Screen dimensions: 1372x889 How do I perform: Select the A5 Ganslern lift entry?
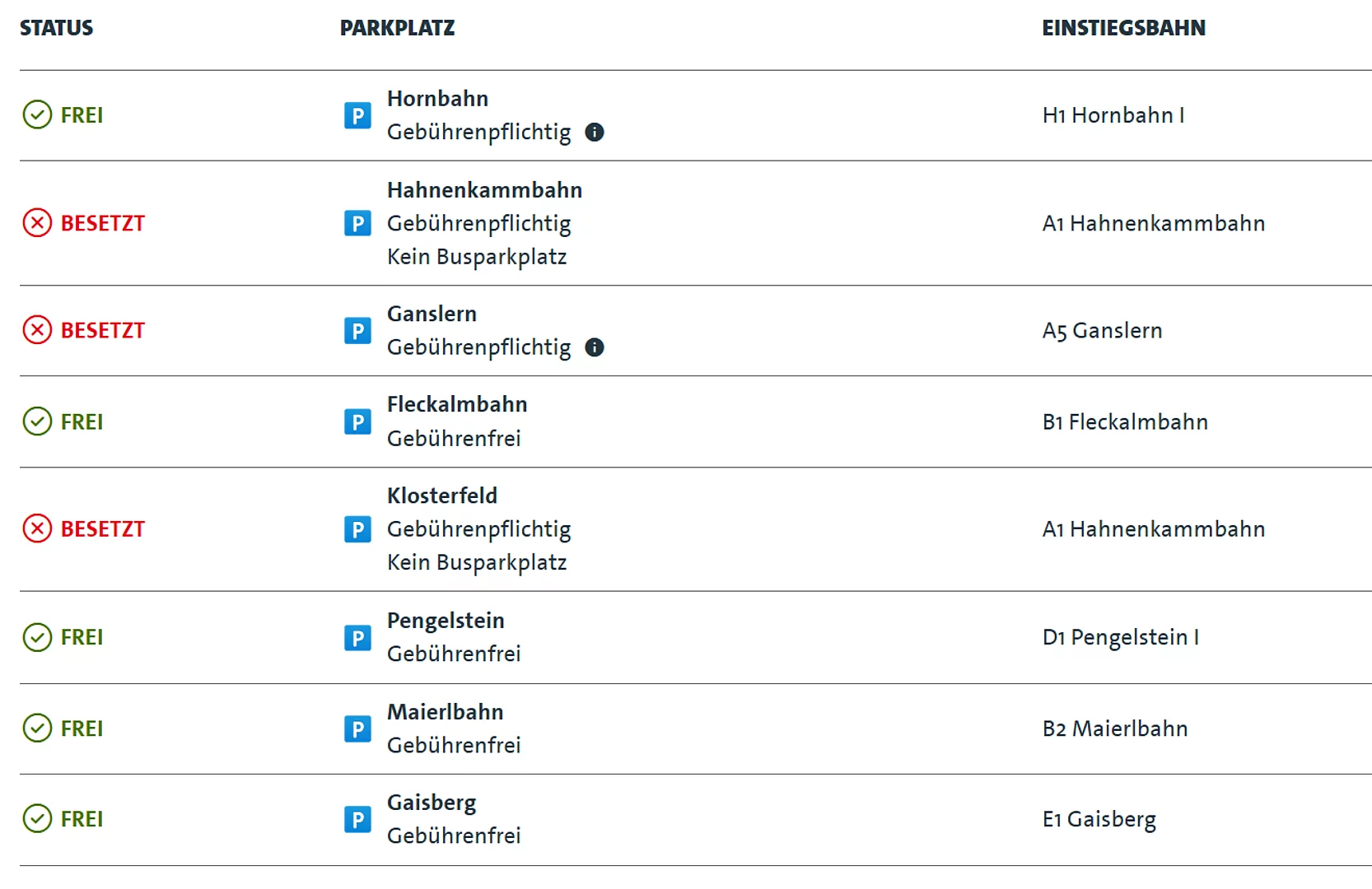[x=1103, y=331]
